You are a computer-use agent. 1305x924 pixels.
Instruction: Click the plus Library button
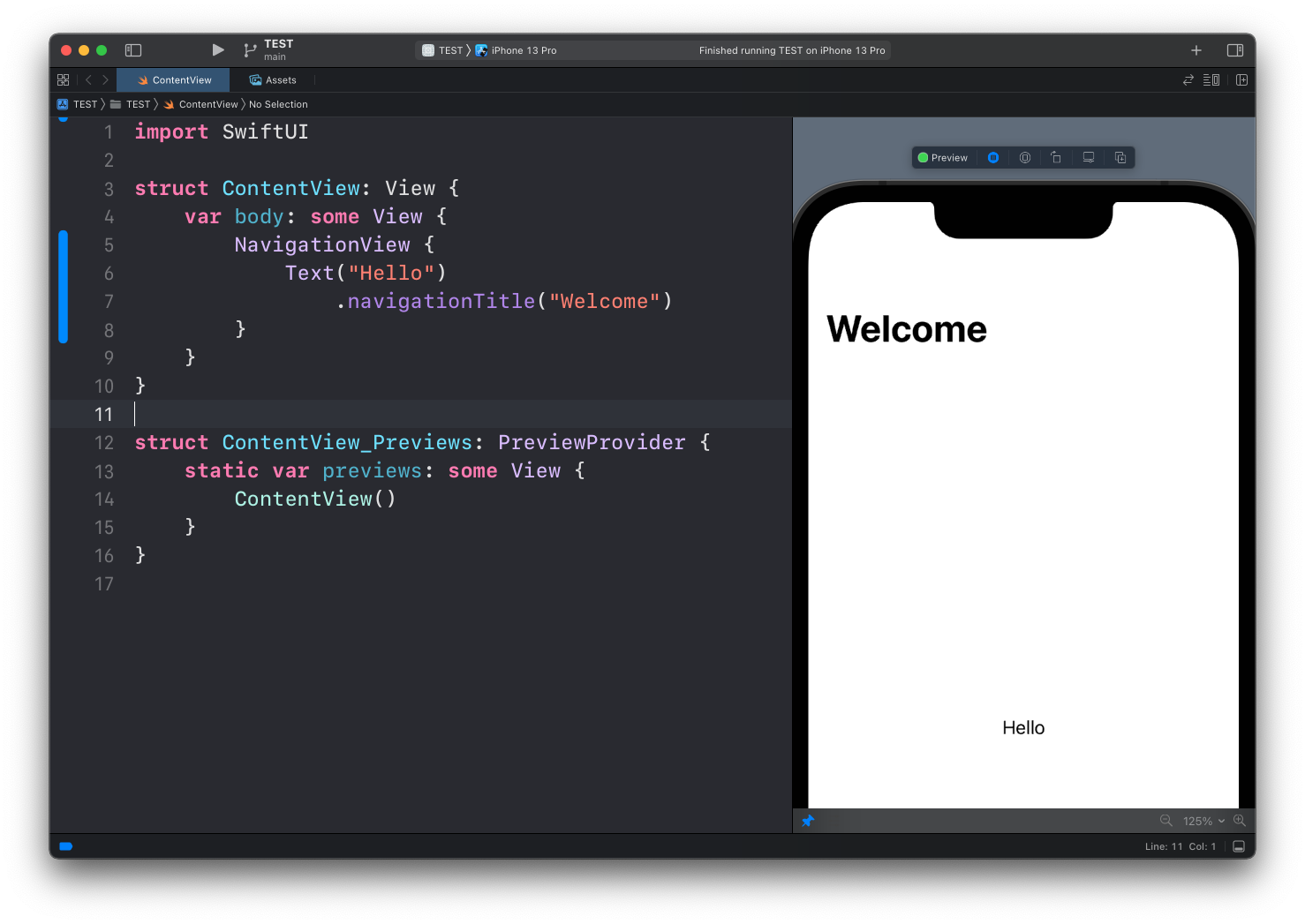click(1196, 50)
